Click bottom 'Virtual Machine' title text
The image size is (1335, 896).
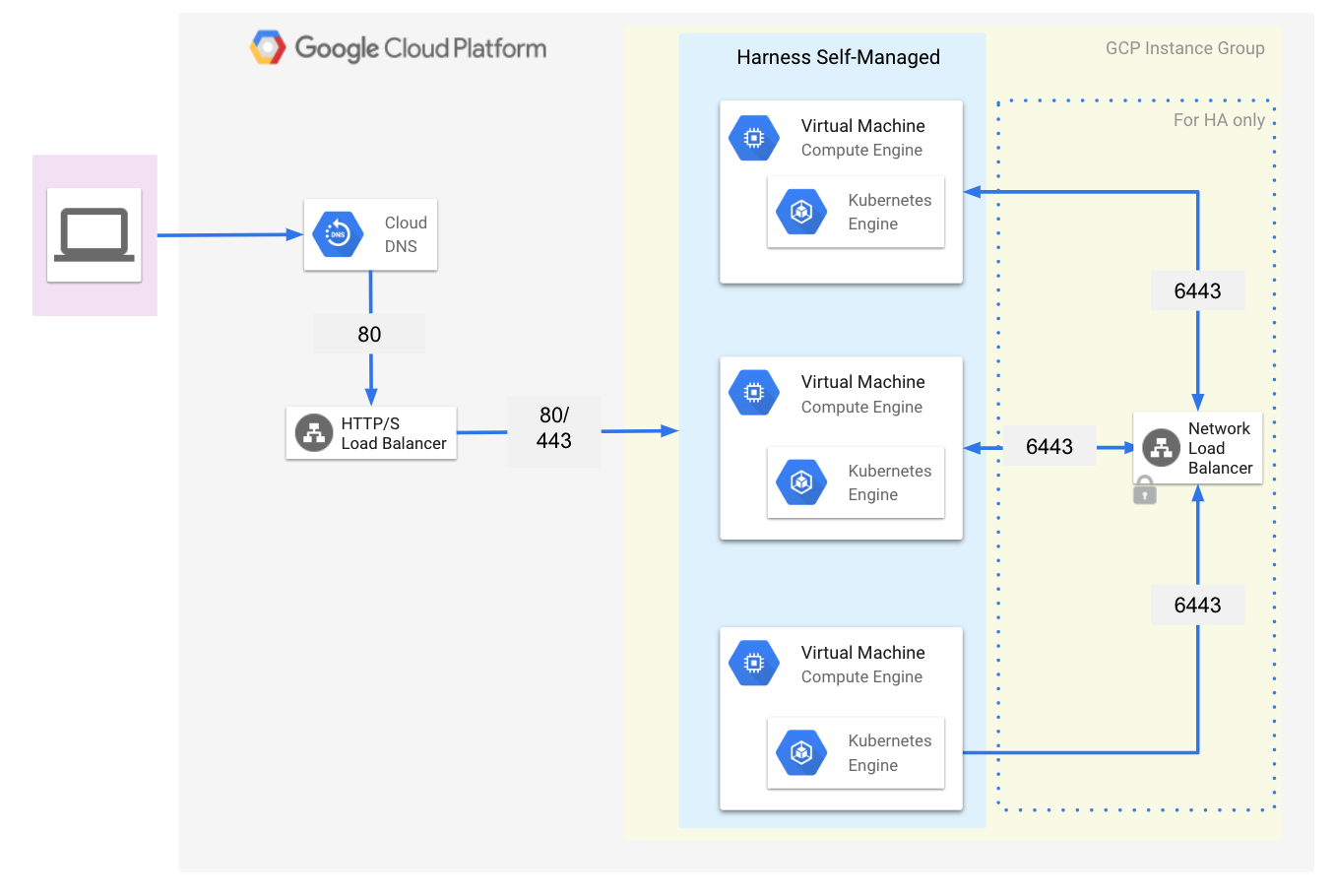pyautogui.click(x=863, y=653)
